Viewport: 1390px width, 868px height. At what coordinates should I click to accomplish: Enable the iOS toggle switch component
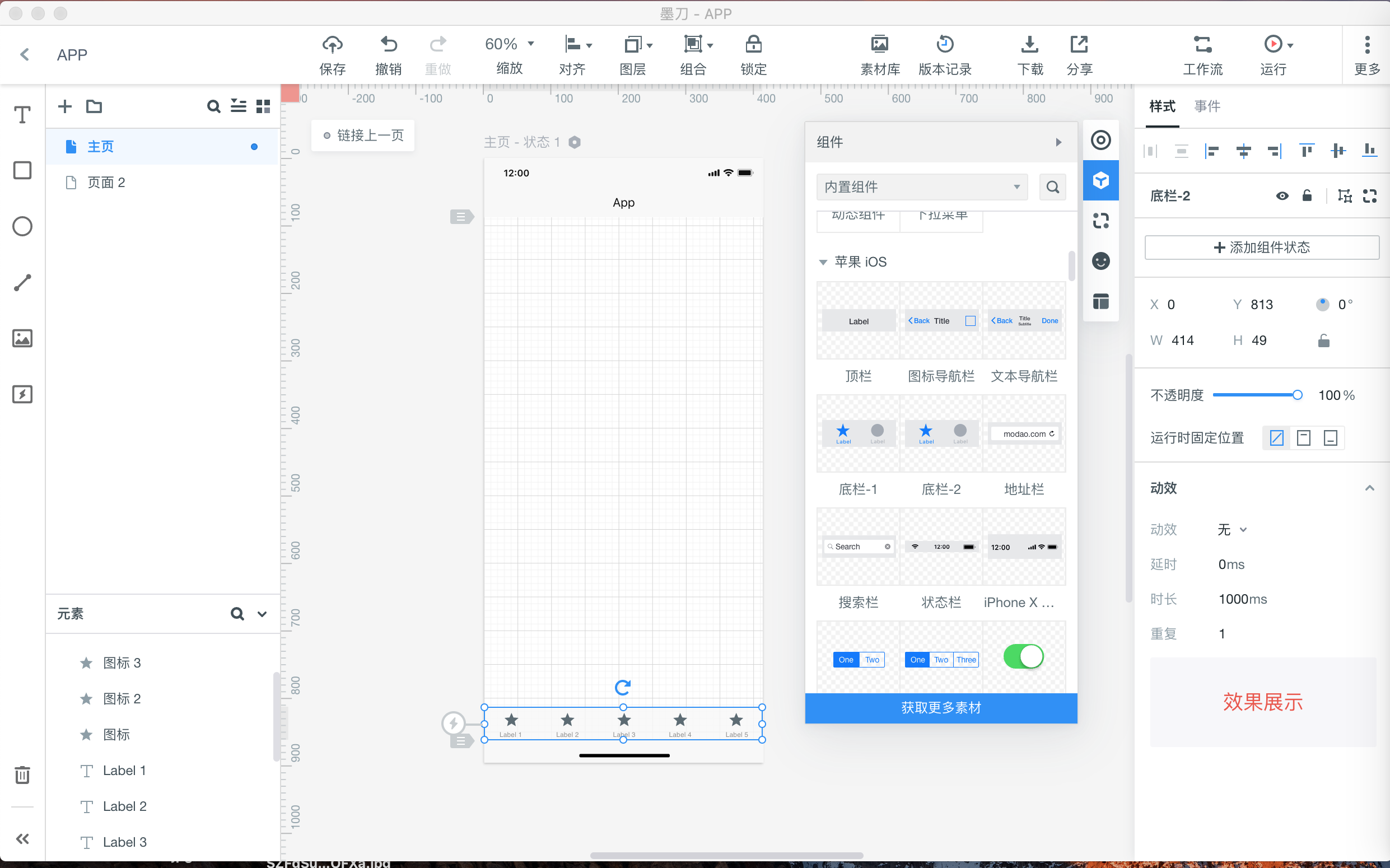tap(1023, 657)
